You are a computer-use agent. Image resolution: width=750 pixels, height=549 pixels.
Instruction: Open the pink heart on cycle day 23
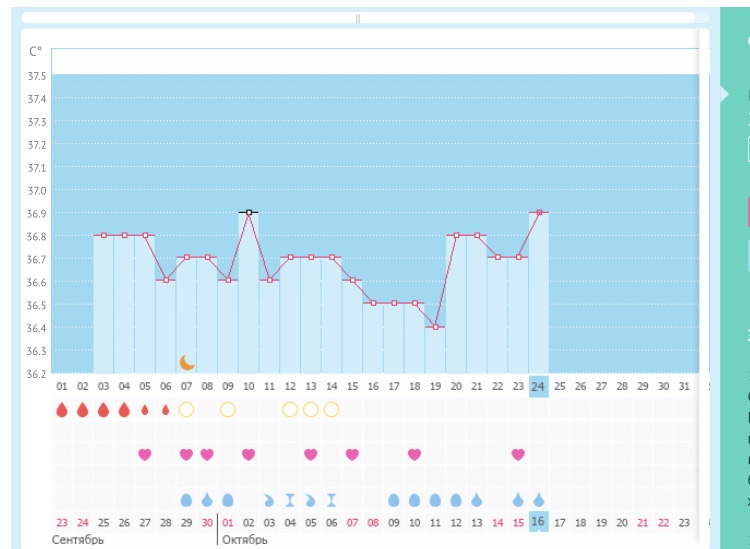518,454
